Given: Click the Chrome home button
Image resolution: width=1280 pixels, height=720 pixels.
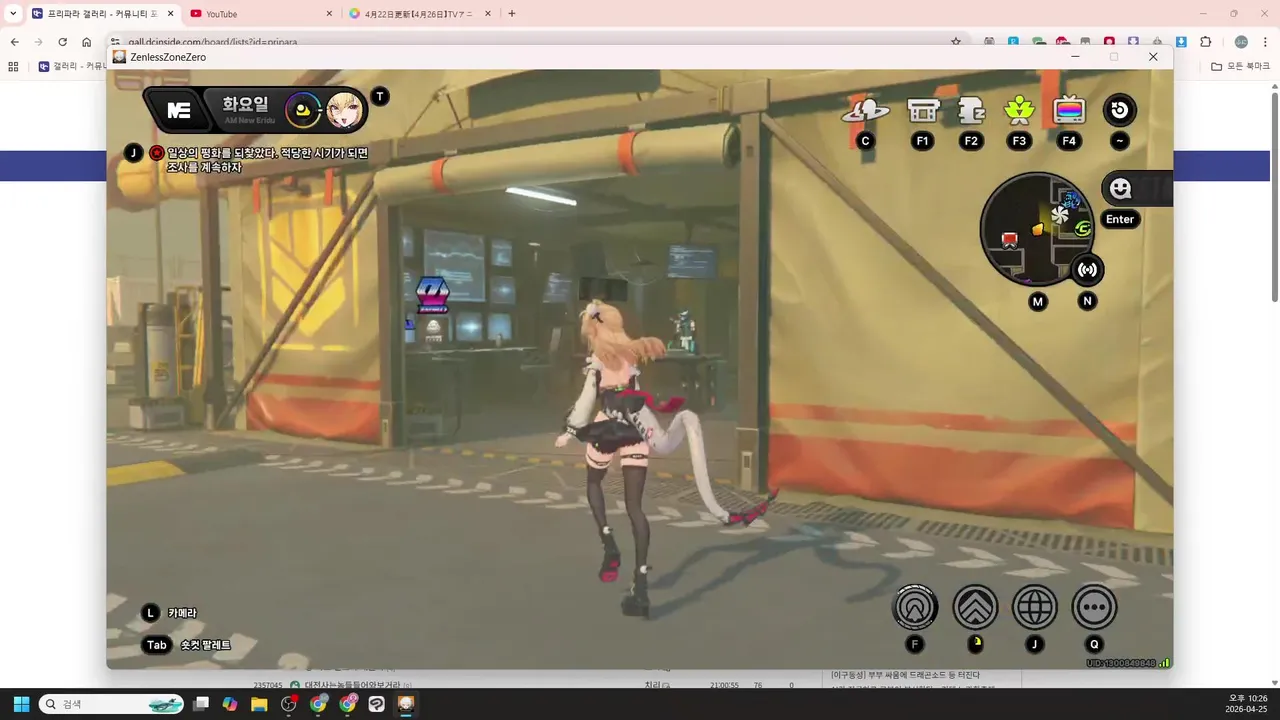Looking at the screenshot, I should (86, 42).
